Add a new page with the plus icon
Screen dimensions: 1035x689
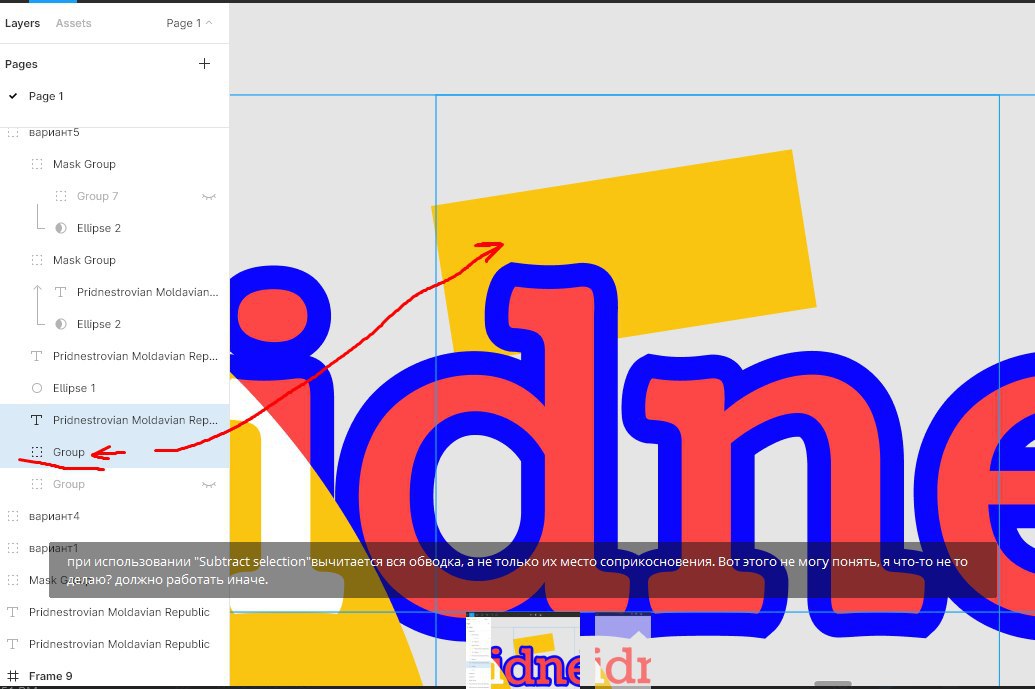pos(205,63)
